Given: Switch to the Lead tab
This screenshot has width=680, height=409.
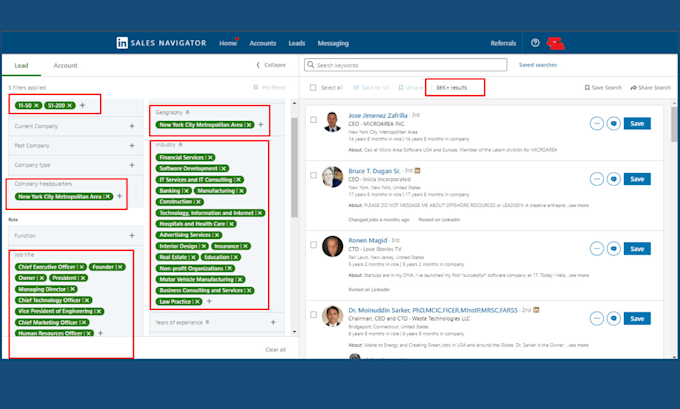Looking at the screenshot, I should coord(21,65).
